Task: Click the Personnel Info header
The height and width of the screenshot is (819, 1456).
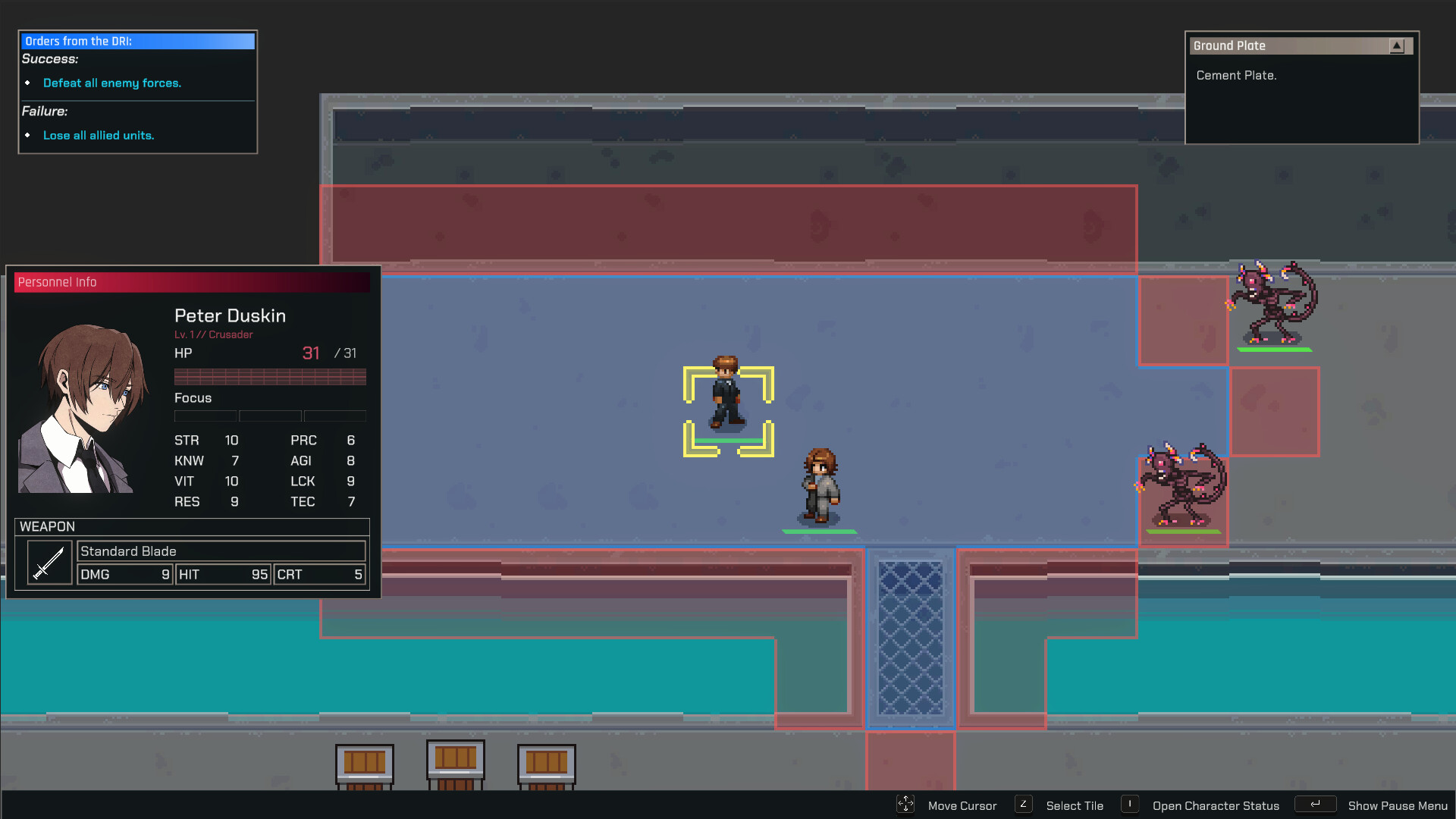Action: click(192, 282)
